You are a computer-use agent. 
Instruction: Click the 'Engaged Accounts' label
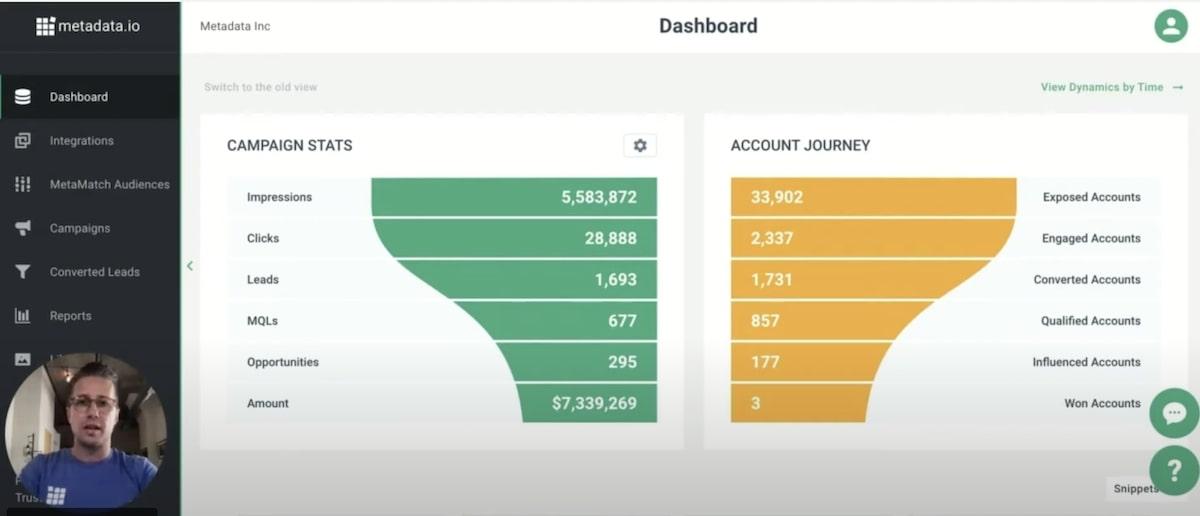click(x=1090, y=238)
